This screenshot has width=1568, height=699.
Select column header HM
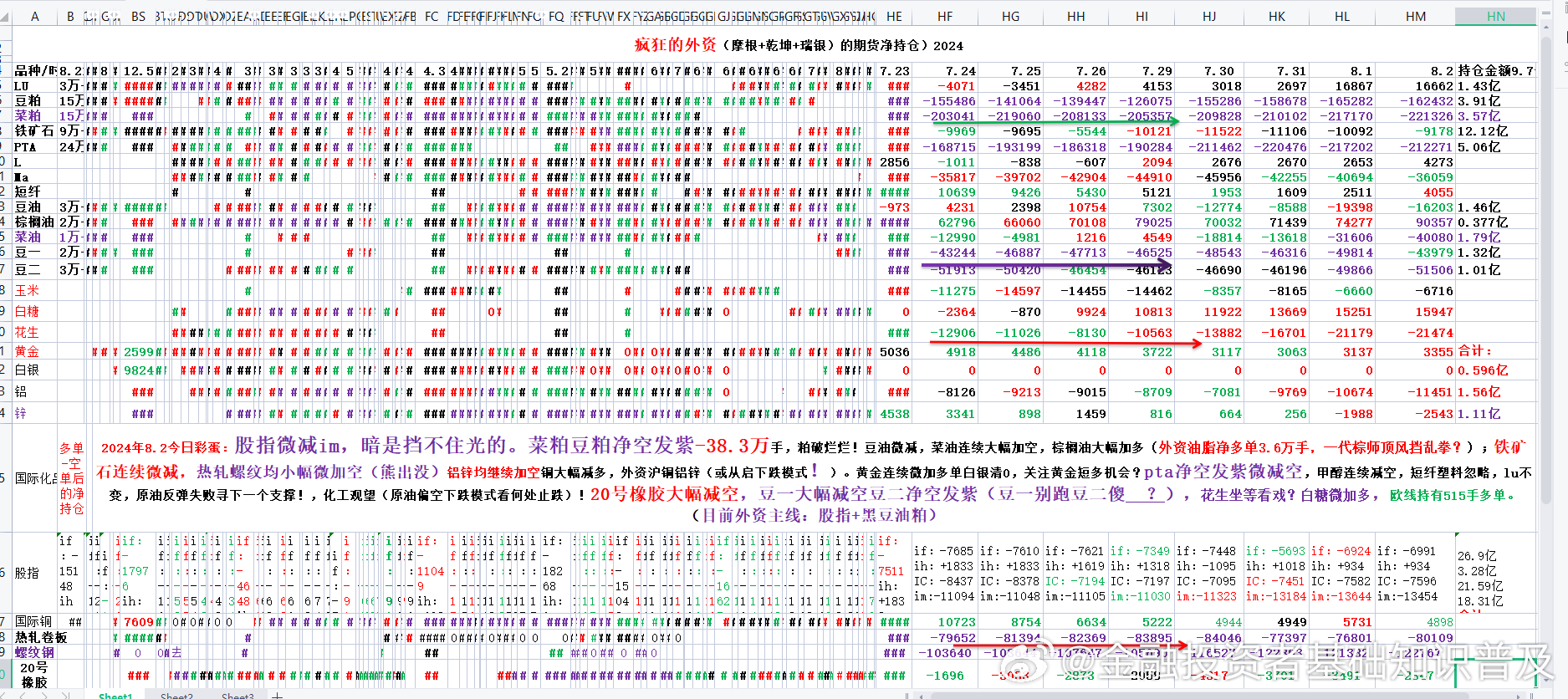pyautogui.click(x=1415, y=16)
